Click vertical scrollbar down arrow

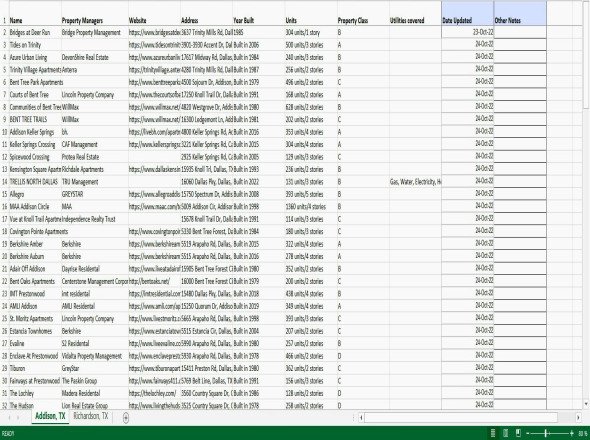[586, 404]
